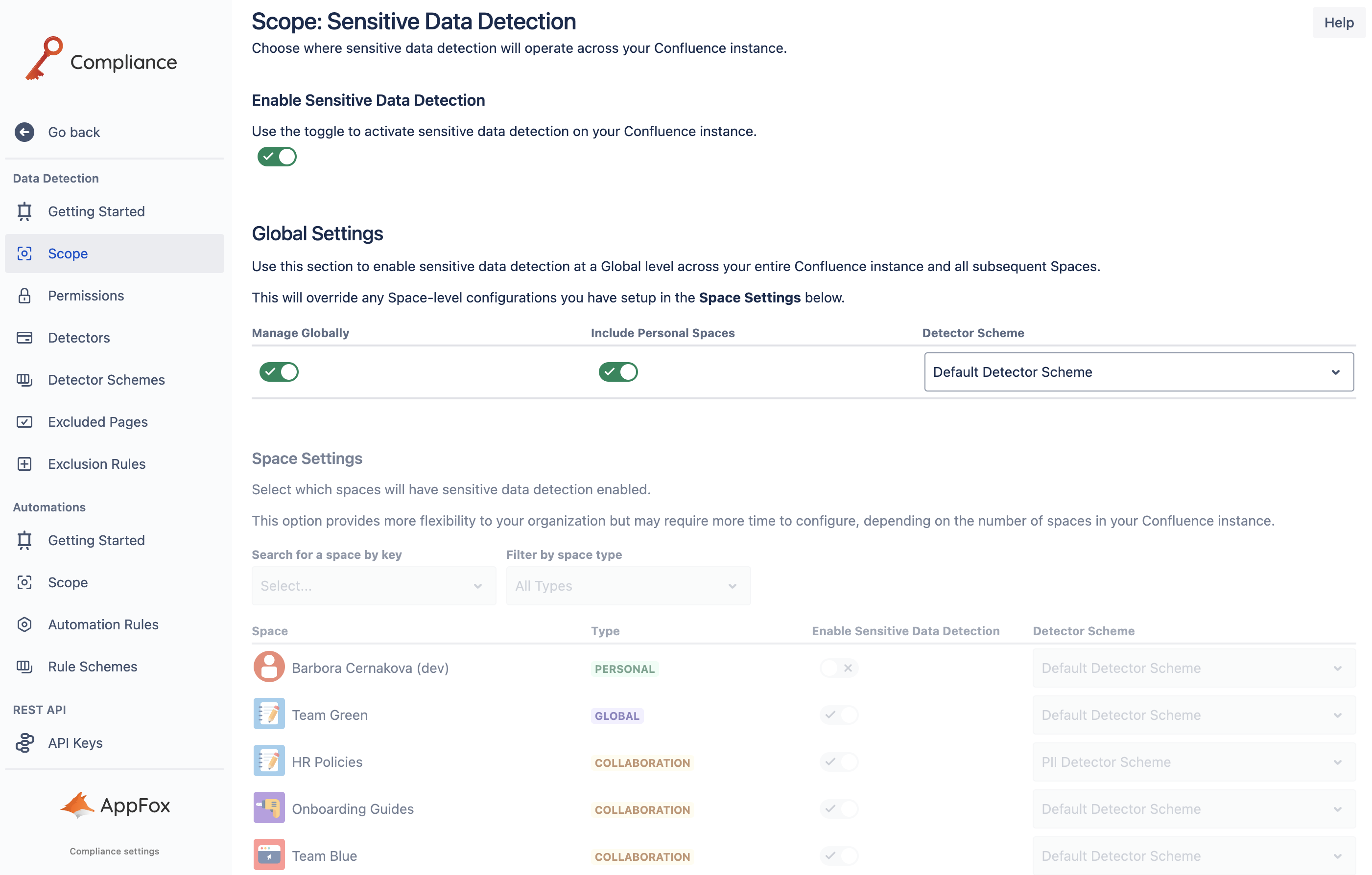Image resolution: width=1372 pixels, height=875 pixels.
Task: Turn off the main Sensitive Data Detection toggle
Action: click(277, 157)
